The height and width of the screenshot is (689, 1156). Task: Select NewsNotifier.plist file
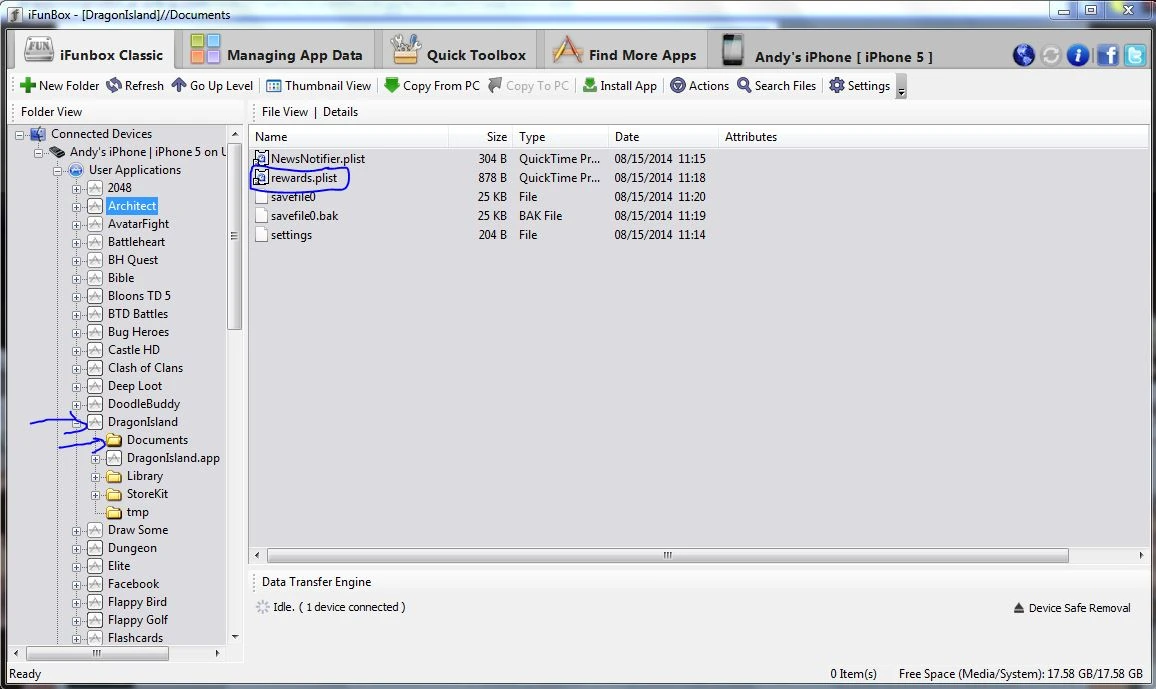coord(318,158)
